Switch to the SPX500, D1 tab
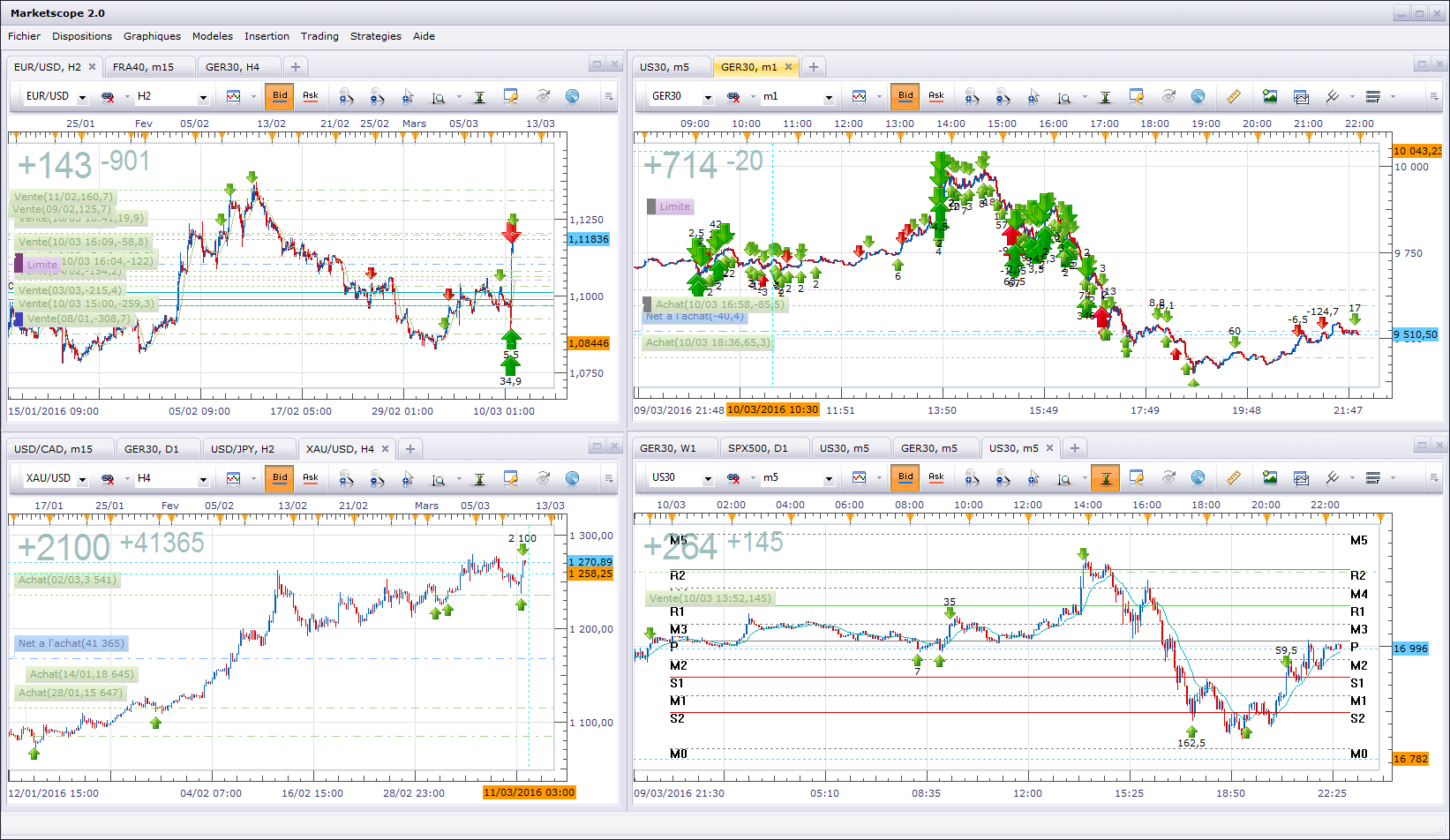Screen dimensions: 1450x840 pyautogui.click(x=757, y=448)
